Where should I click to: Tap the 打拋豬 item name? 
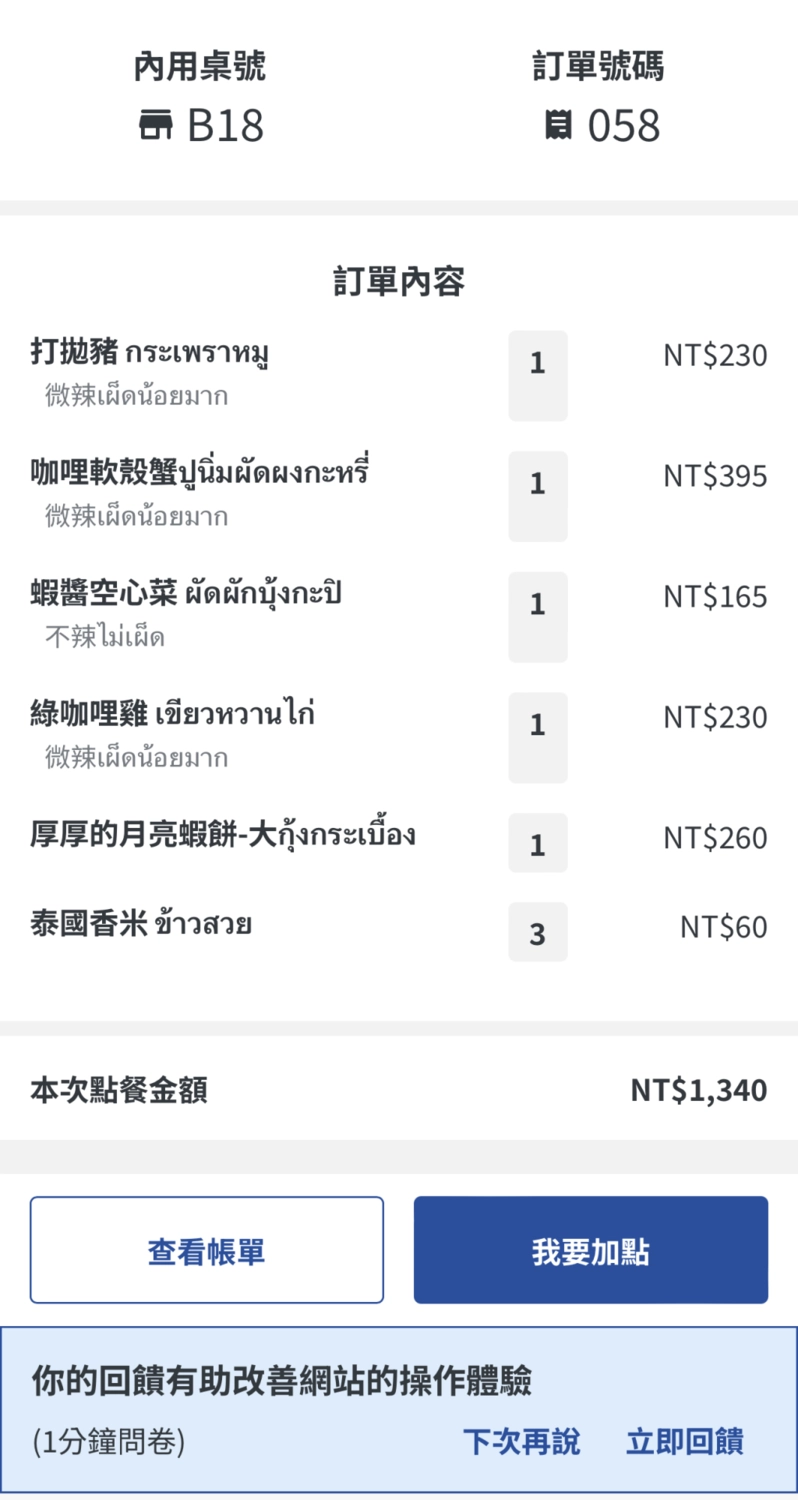pyautogui.click(x=150, y=353)
